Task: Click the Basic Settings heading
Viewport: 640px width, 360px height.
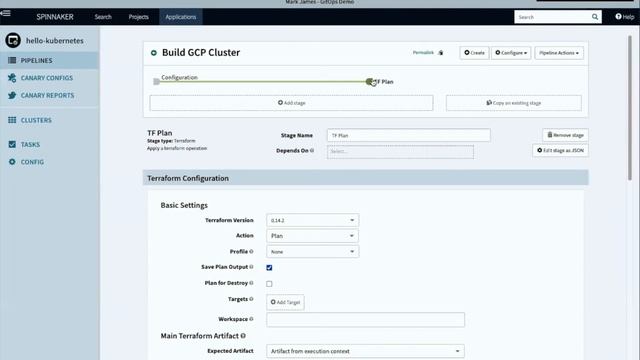Action: 184,205
